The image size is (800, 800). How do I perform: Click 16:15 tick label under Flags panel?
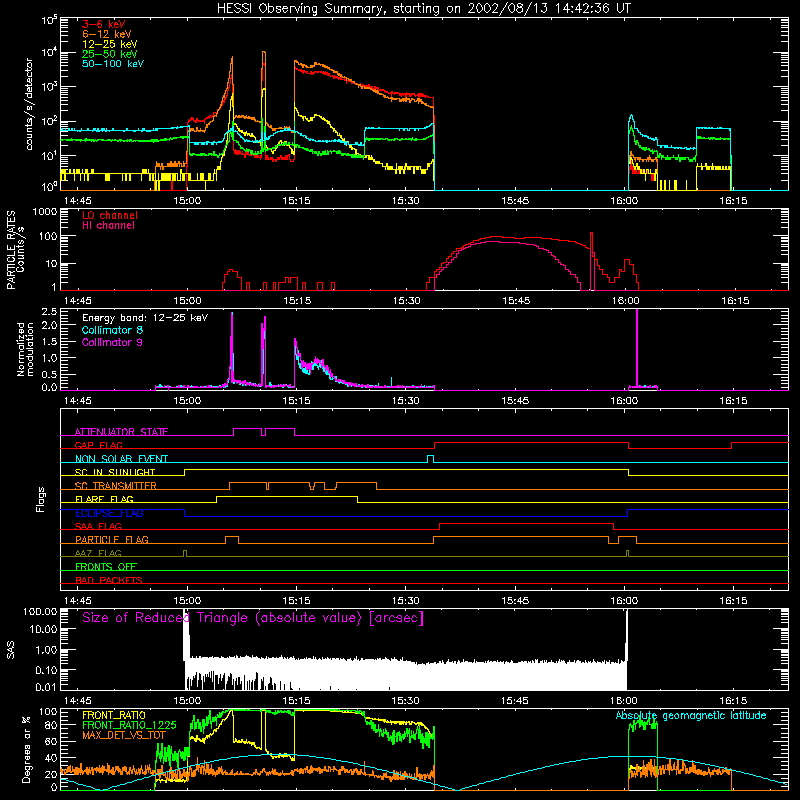pyautogui.click(x=733, y=601)
